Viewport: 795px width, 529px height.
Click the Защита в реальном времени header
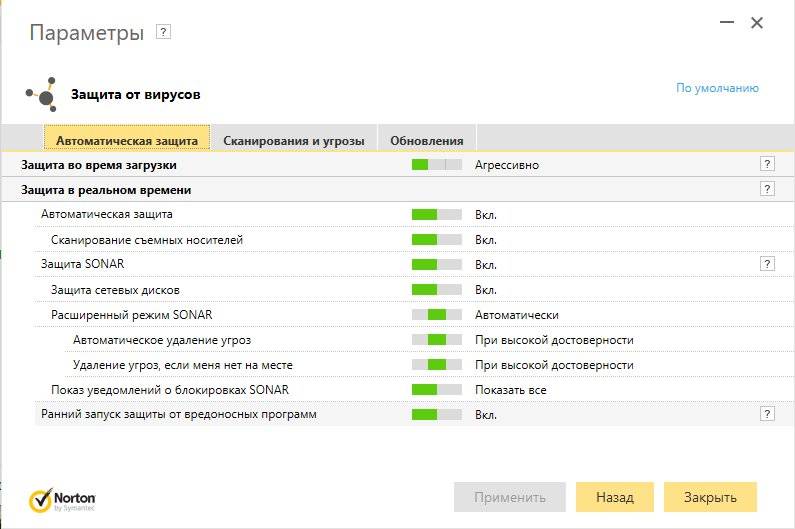pos(106,190)
